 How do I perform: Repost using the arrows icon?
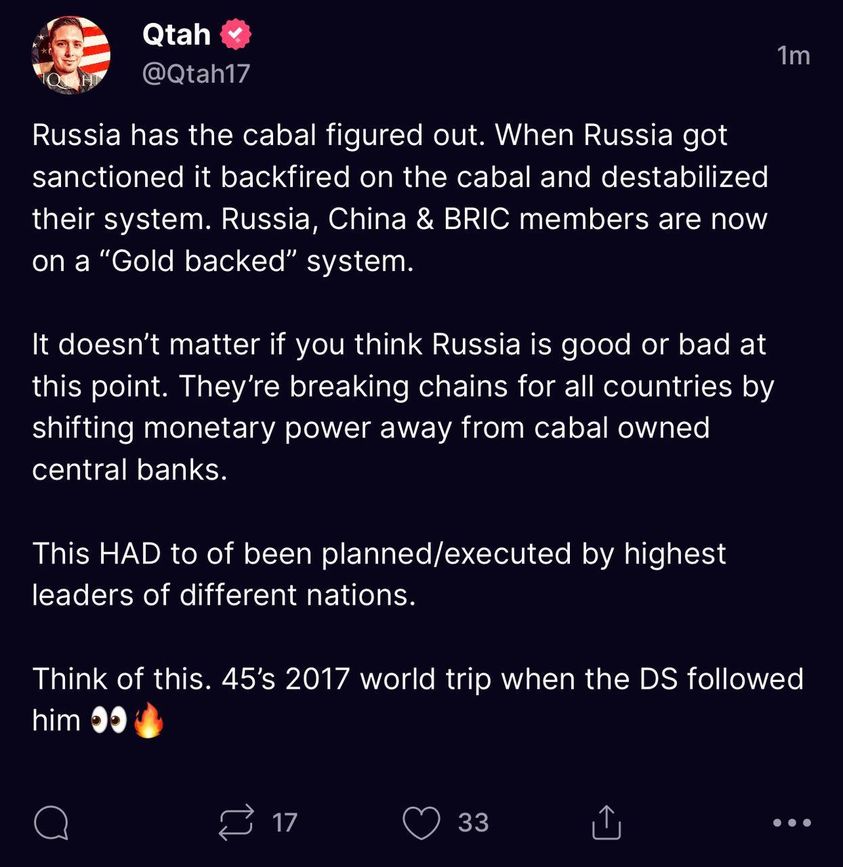(239, 823)
